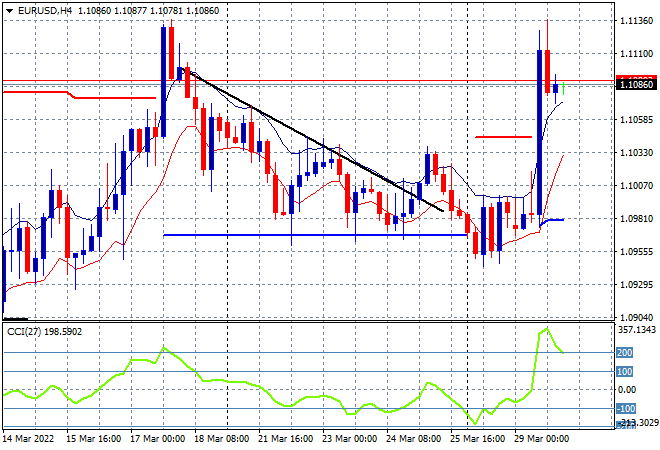Click the 15 Mar 16:00 time label
The image size is (660, 450).
(x=93, y=439)
